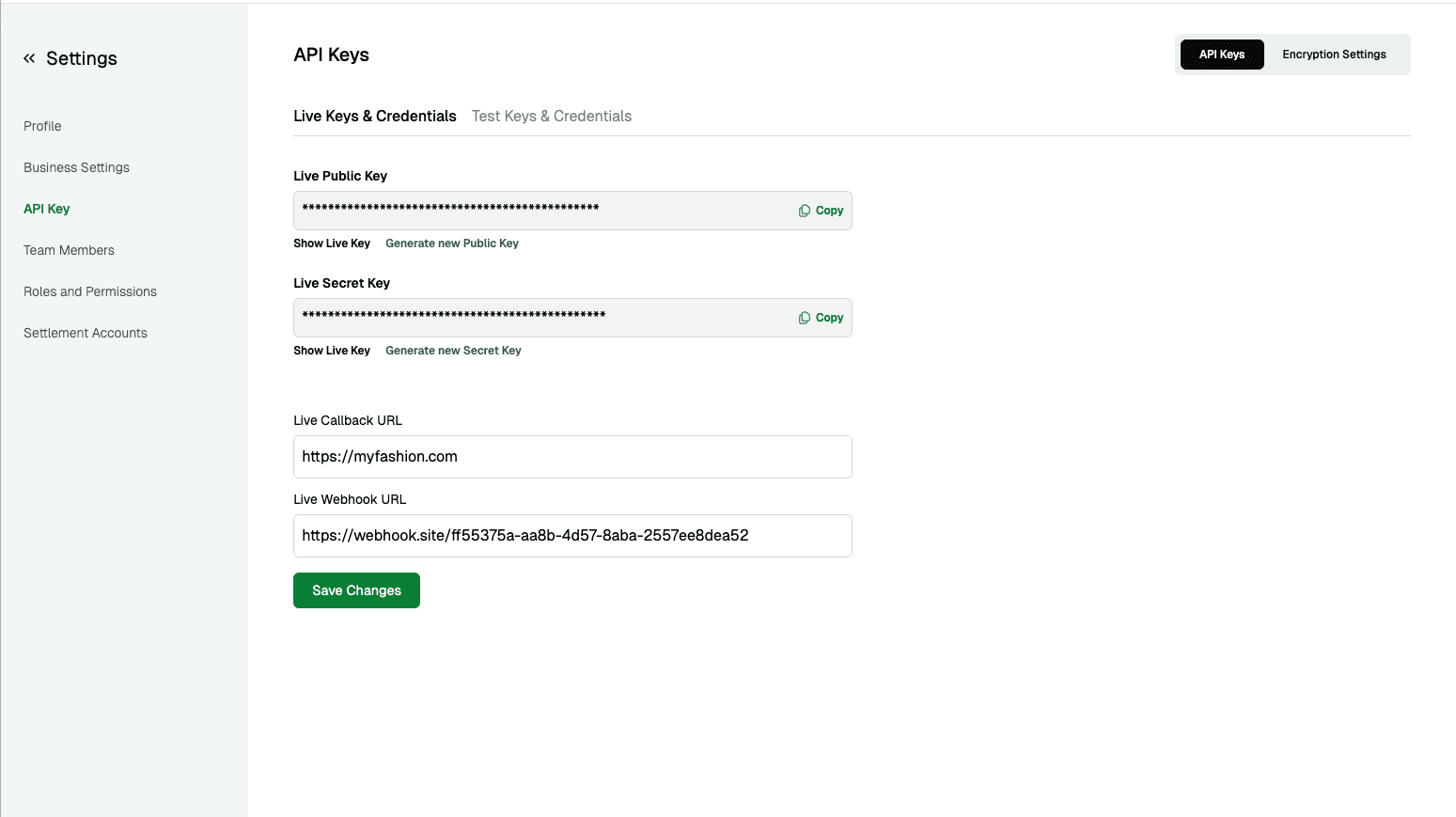Go to Team Members settings

pos(69,249)
